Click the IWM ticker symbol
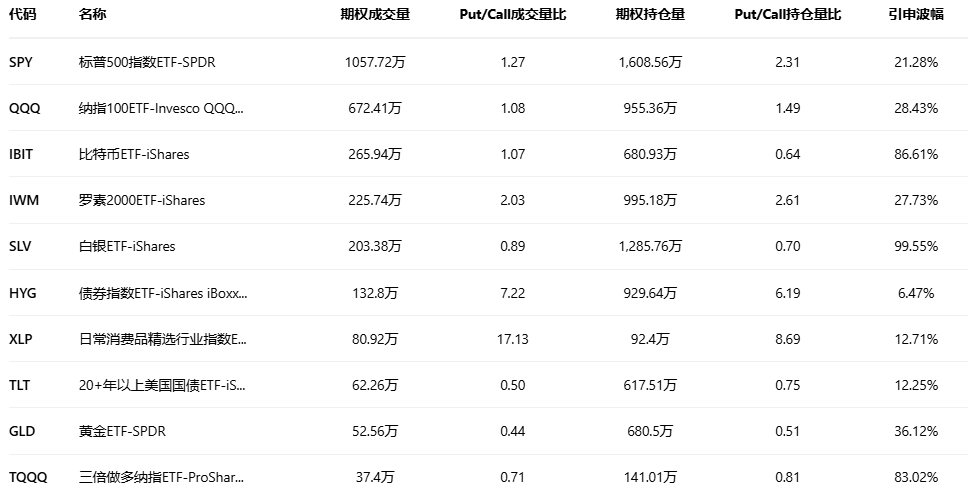Screen dimensions: 968x493 pos(24,200)
